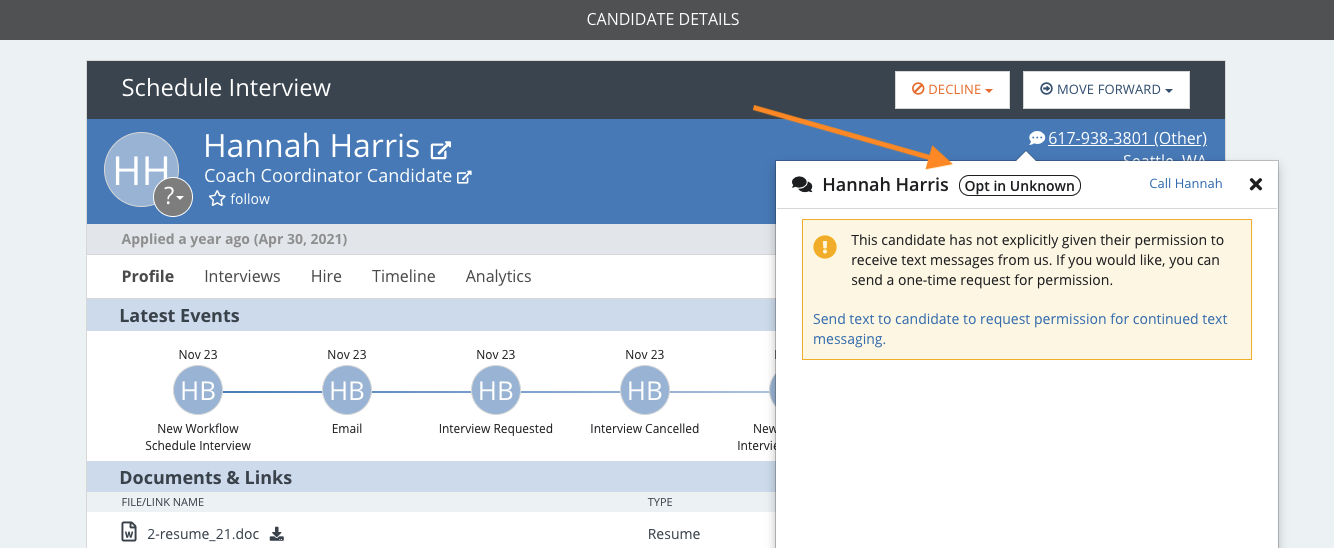Open the Decline dropdown button
Image resolution: width=1334 pixels, height=548 pixels.
pyautogui.click(x=952, y=90)
